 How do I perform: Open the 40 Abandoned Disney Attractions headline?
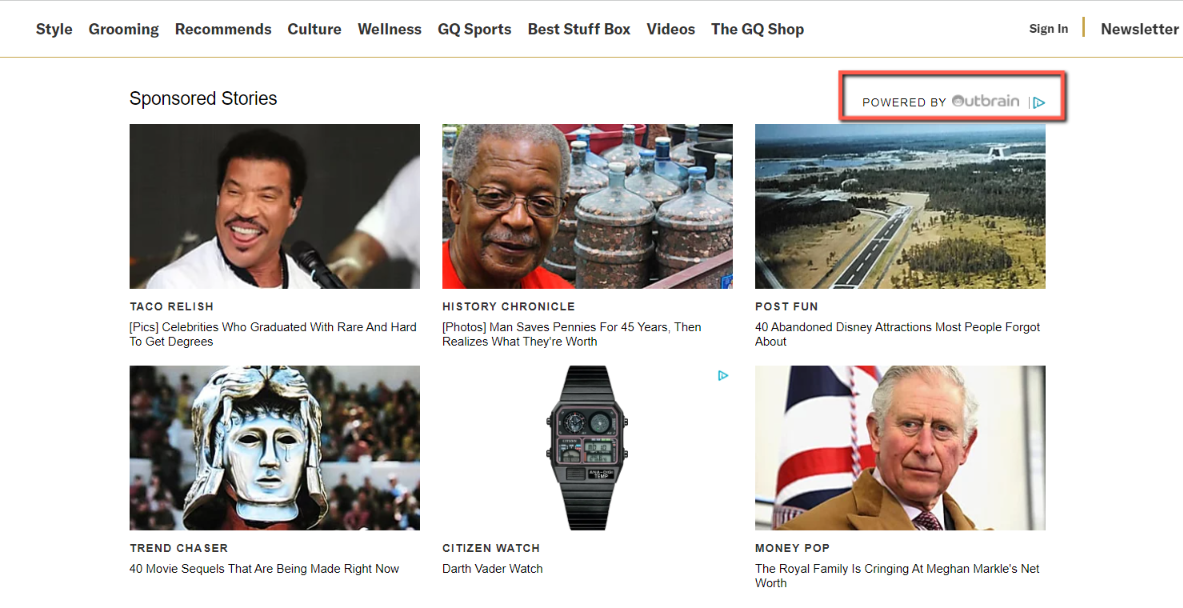[897, 334]
